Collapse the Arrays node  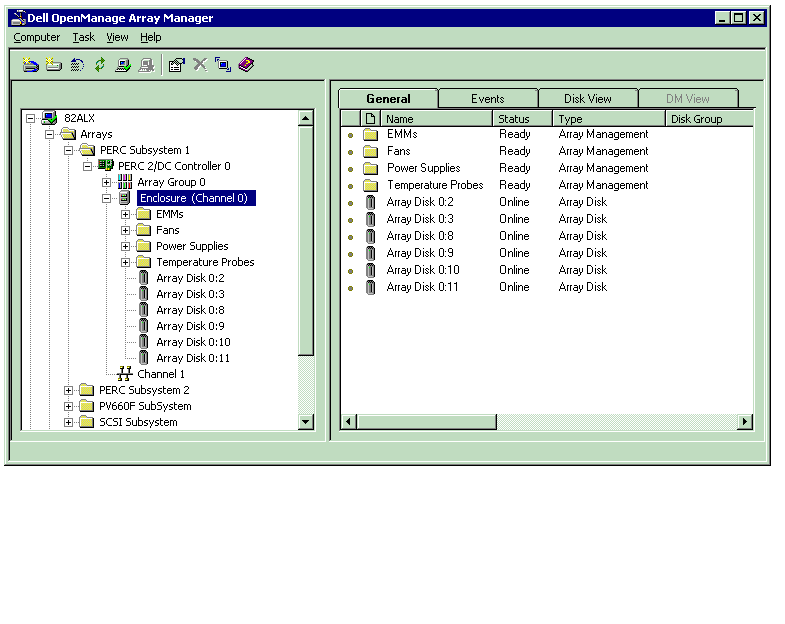50,134
